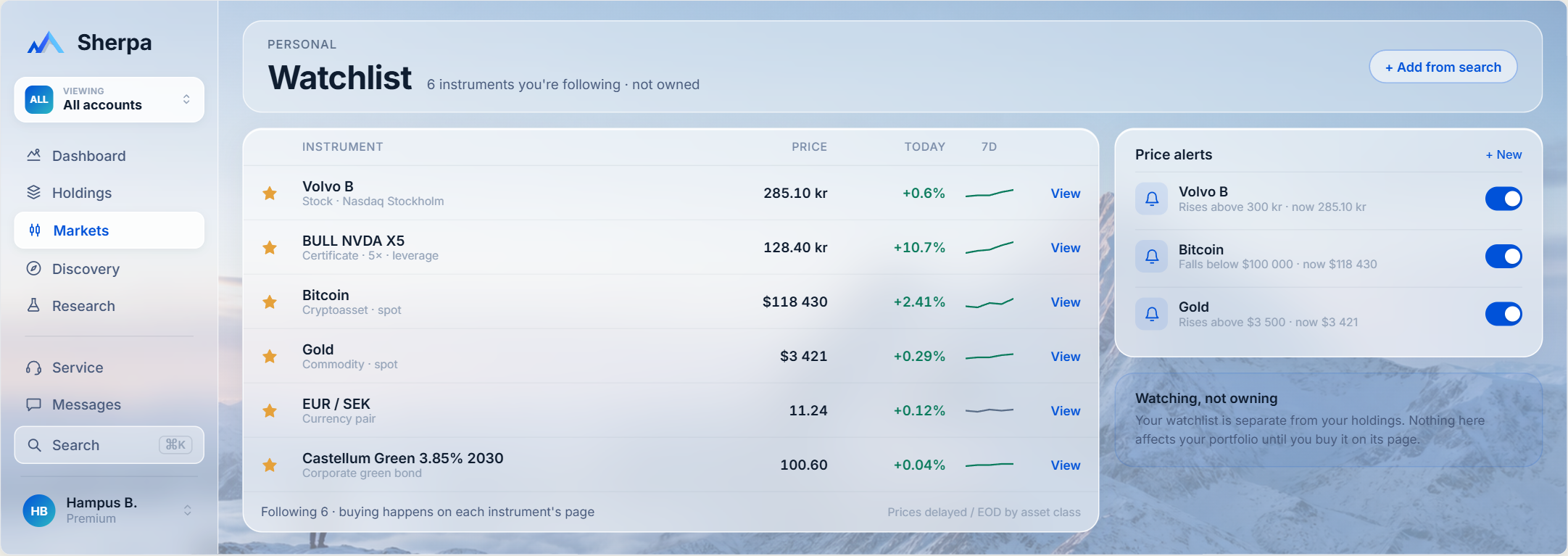Click the TODAY column header

click(x=924, y=146)
